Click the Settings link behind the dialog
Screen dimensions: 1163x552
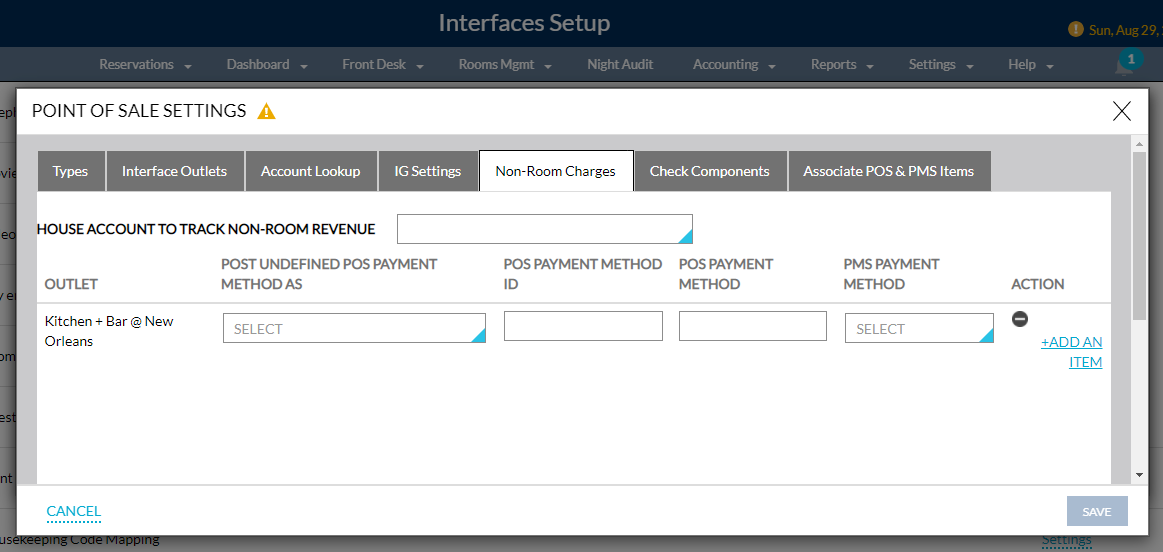tap(1067, 539)
